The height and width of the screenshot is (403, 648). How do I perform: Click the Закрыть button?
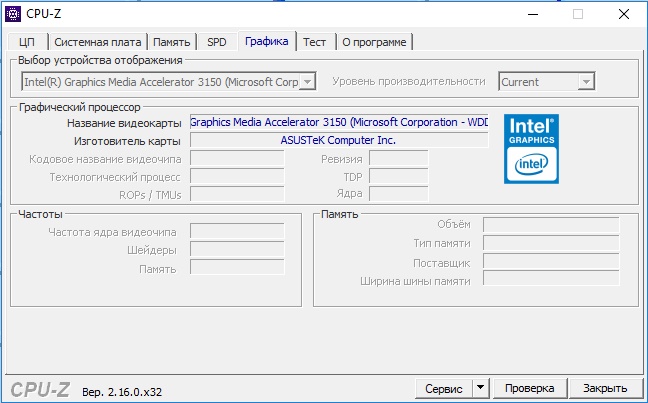point(605,389)
